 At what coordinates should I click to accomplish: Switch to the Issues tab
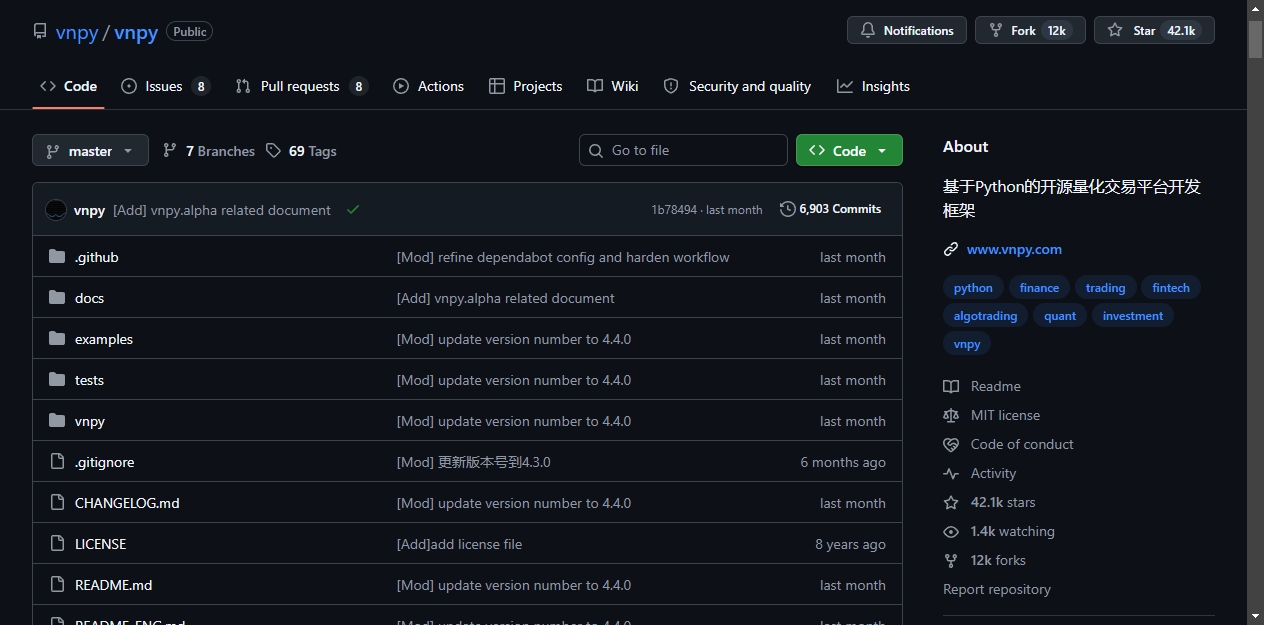(x=165, y=86)
